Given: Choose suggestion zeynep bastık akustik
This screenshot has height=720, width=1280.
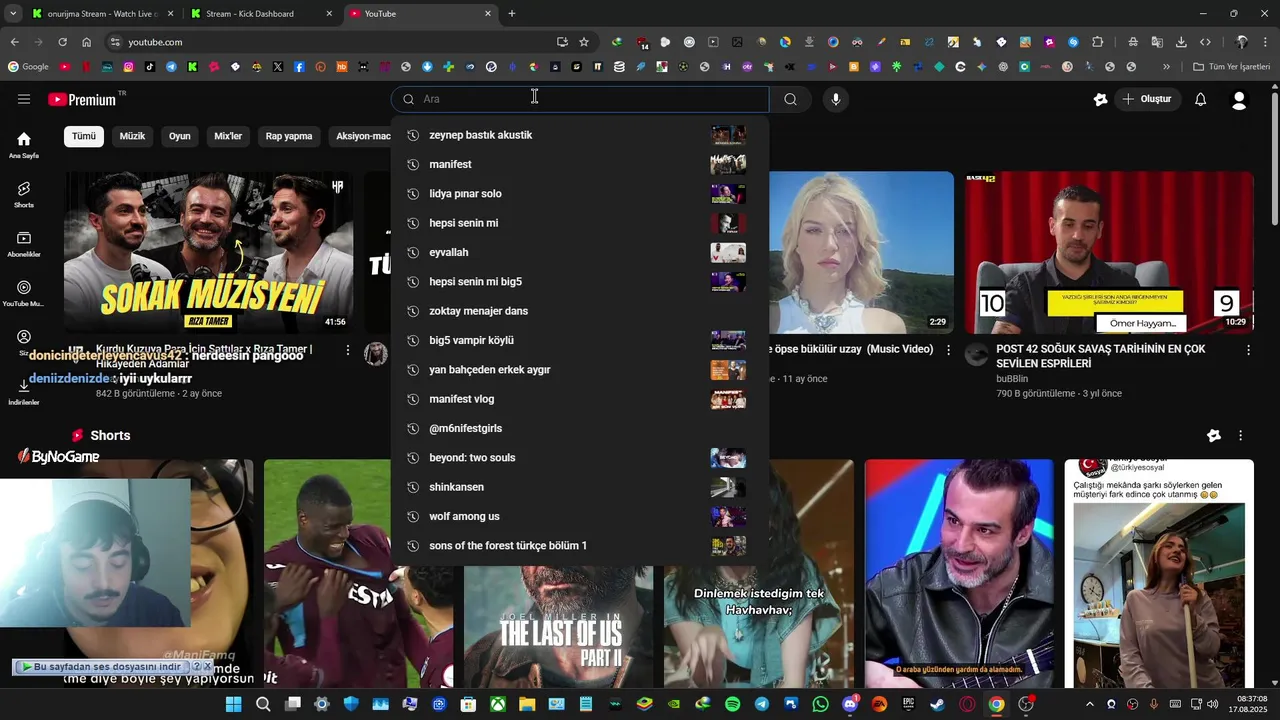Looking at the screenshot, I should click(x=580, y=135).
